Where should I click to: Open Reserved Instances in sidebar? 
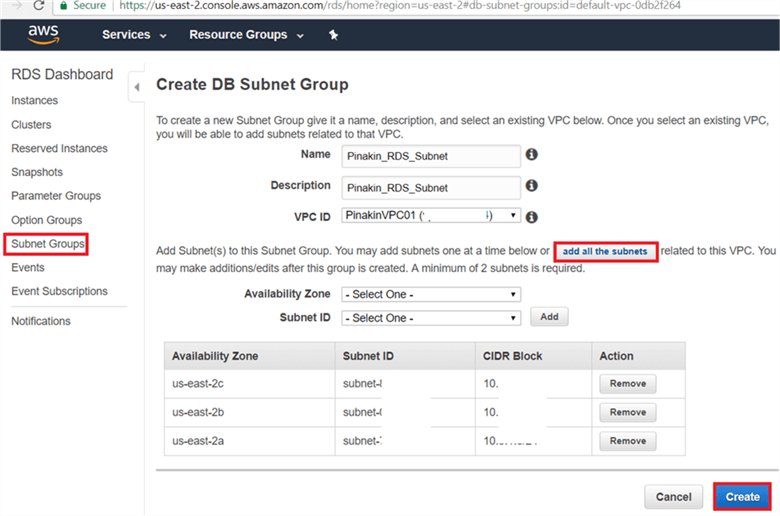coord(59,148)
